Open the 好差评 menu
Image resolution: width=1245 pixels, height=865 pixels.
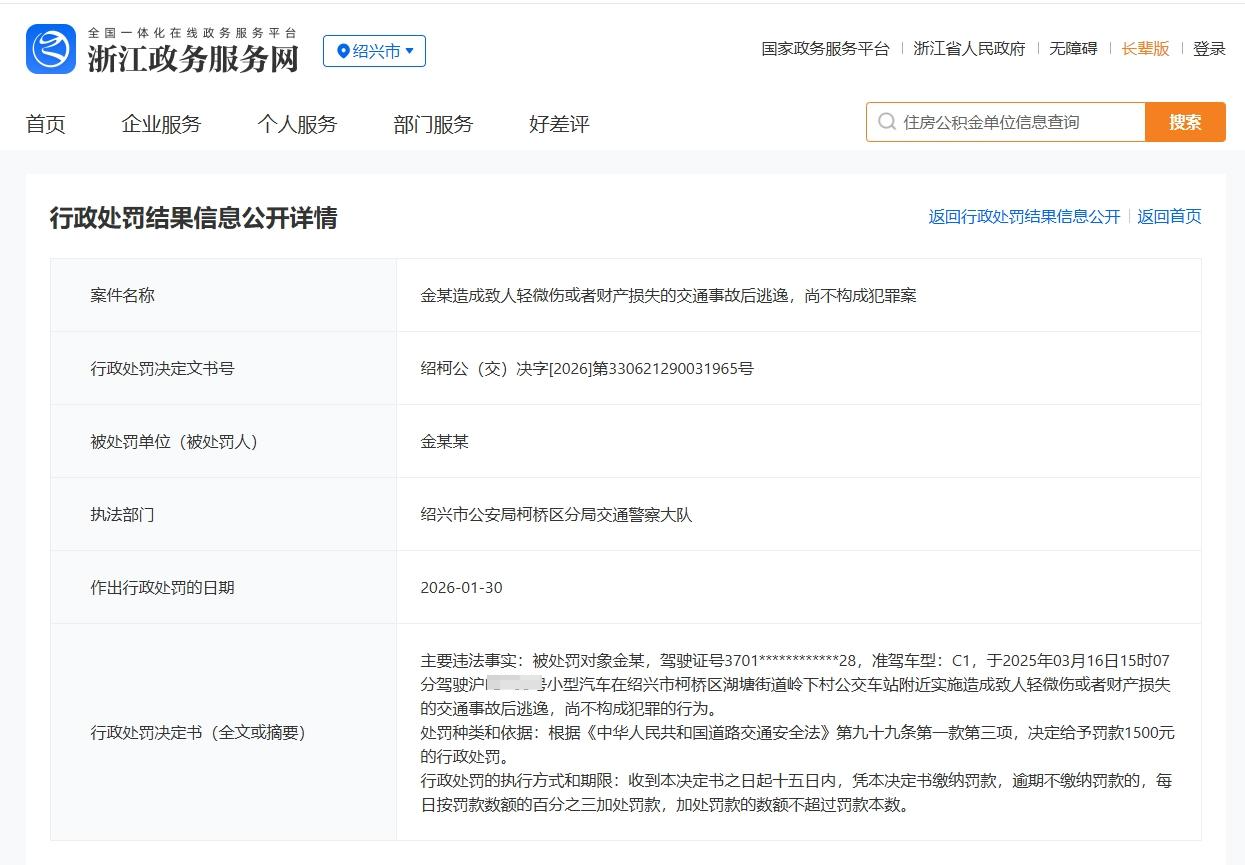pos(559,123)
